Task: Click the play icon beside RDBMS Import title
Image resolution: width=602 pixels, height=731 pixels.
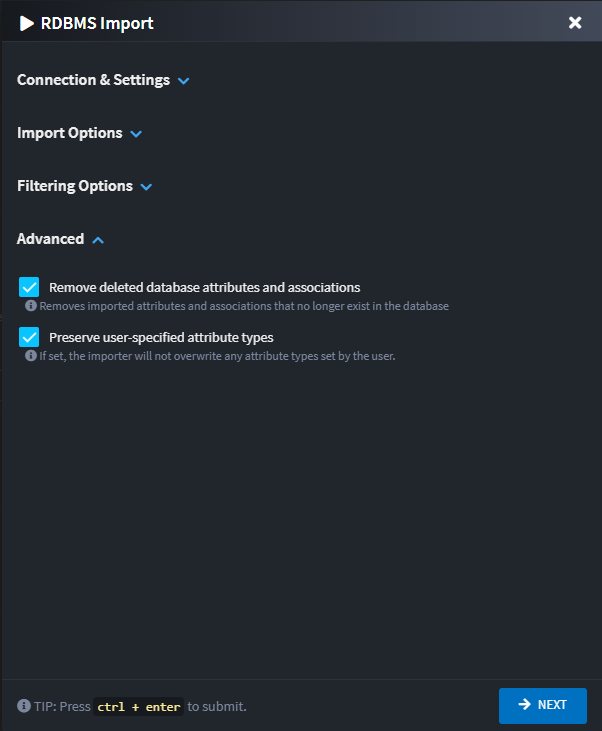Action: click(x=27, y=23)
